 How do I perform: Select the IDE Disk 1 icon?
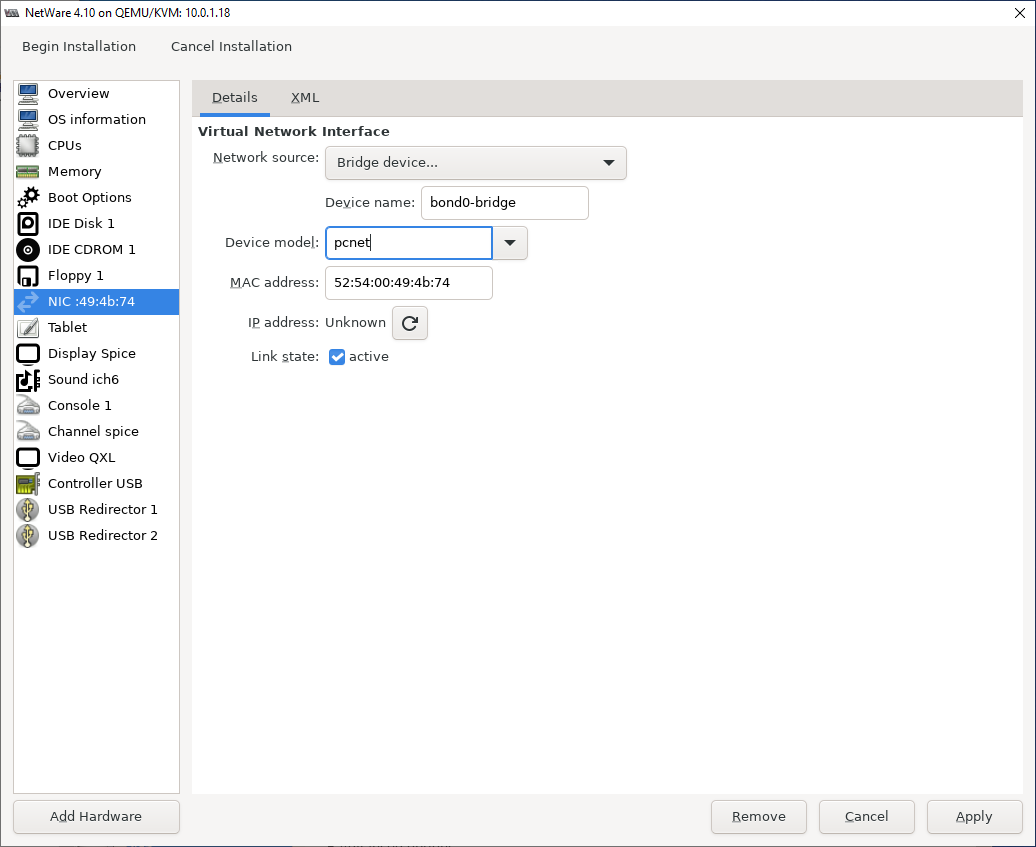[28, 223]
